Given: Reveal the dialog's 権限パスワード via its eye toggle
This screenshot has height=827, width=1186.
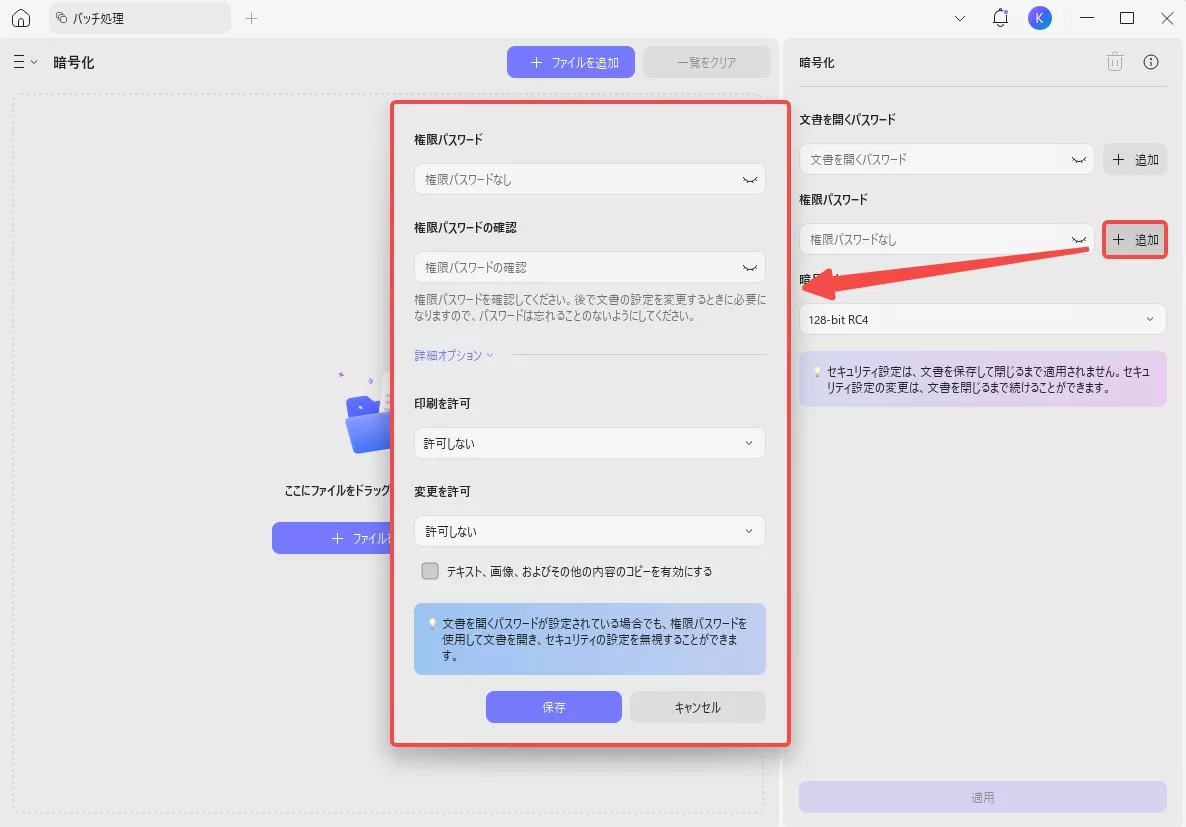Looking at the screenshot, I should [x=748, y=179].
